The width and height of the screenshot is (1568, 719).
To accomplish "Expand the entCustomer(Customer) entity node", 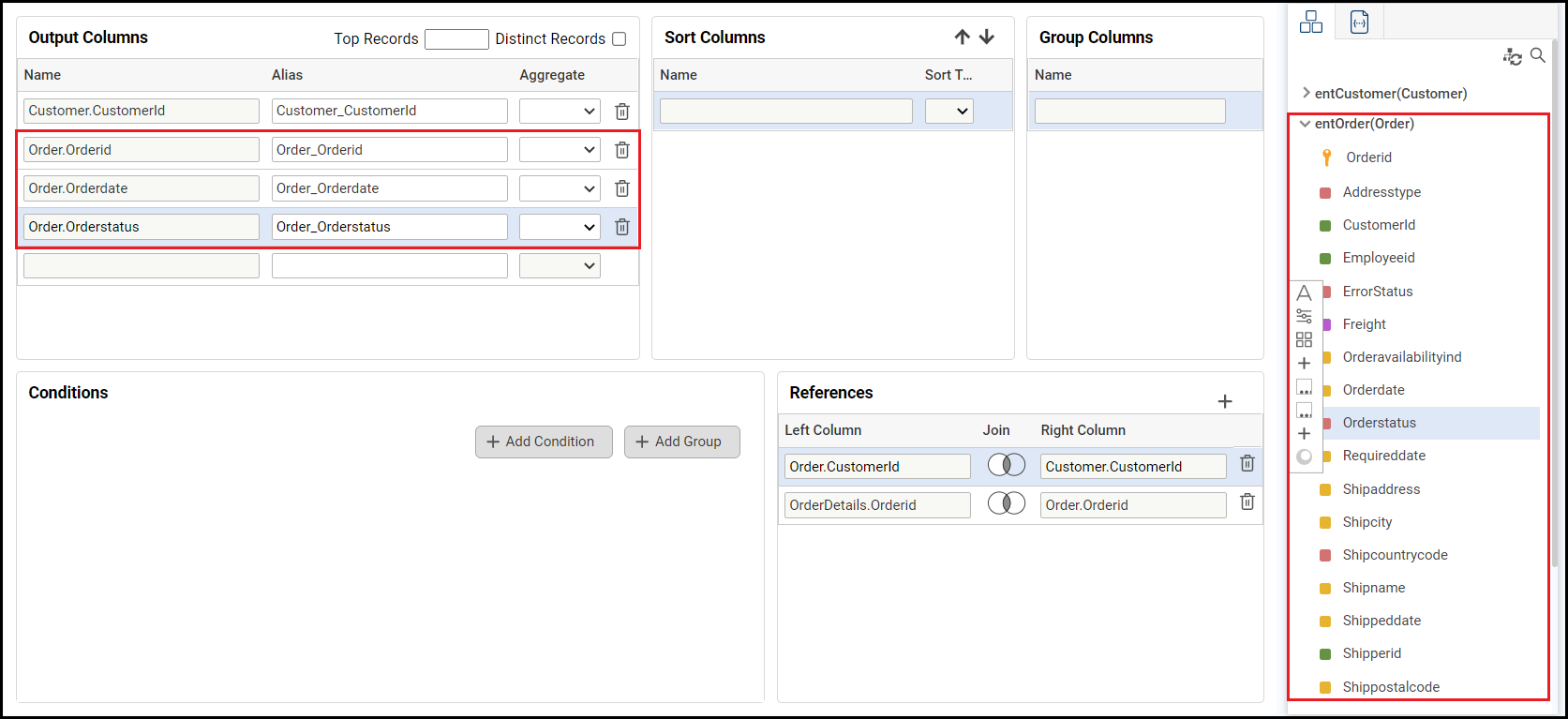I will [1306, 93].
